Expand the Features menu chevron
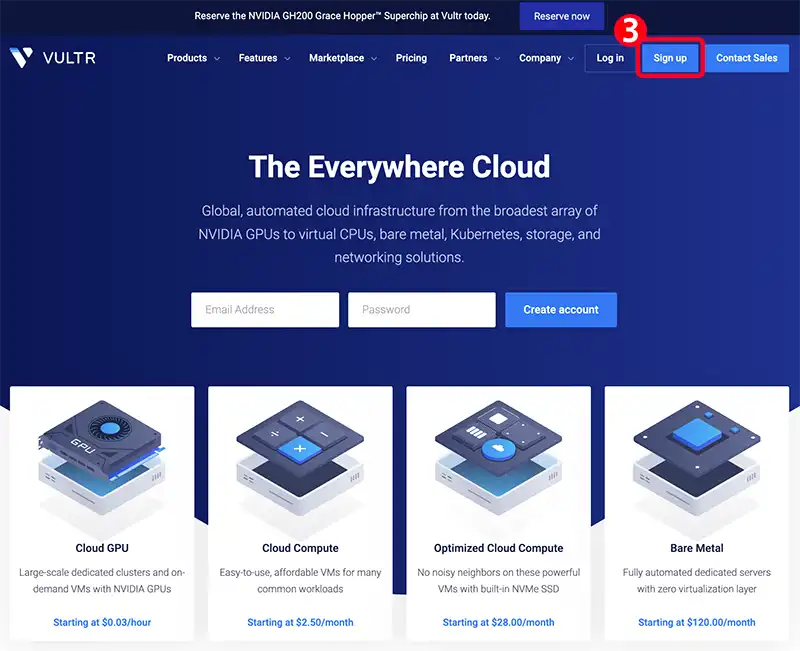800x651 pixels. 287,59
